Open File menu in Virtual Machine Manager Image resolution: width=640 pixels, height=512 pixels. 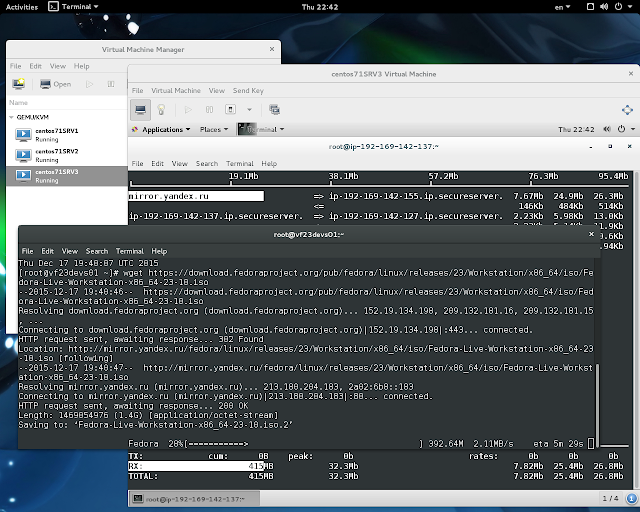click(x=16, y=66)
